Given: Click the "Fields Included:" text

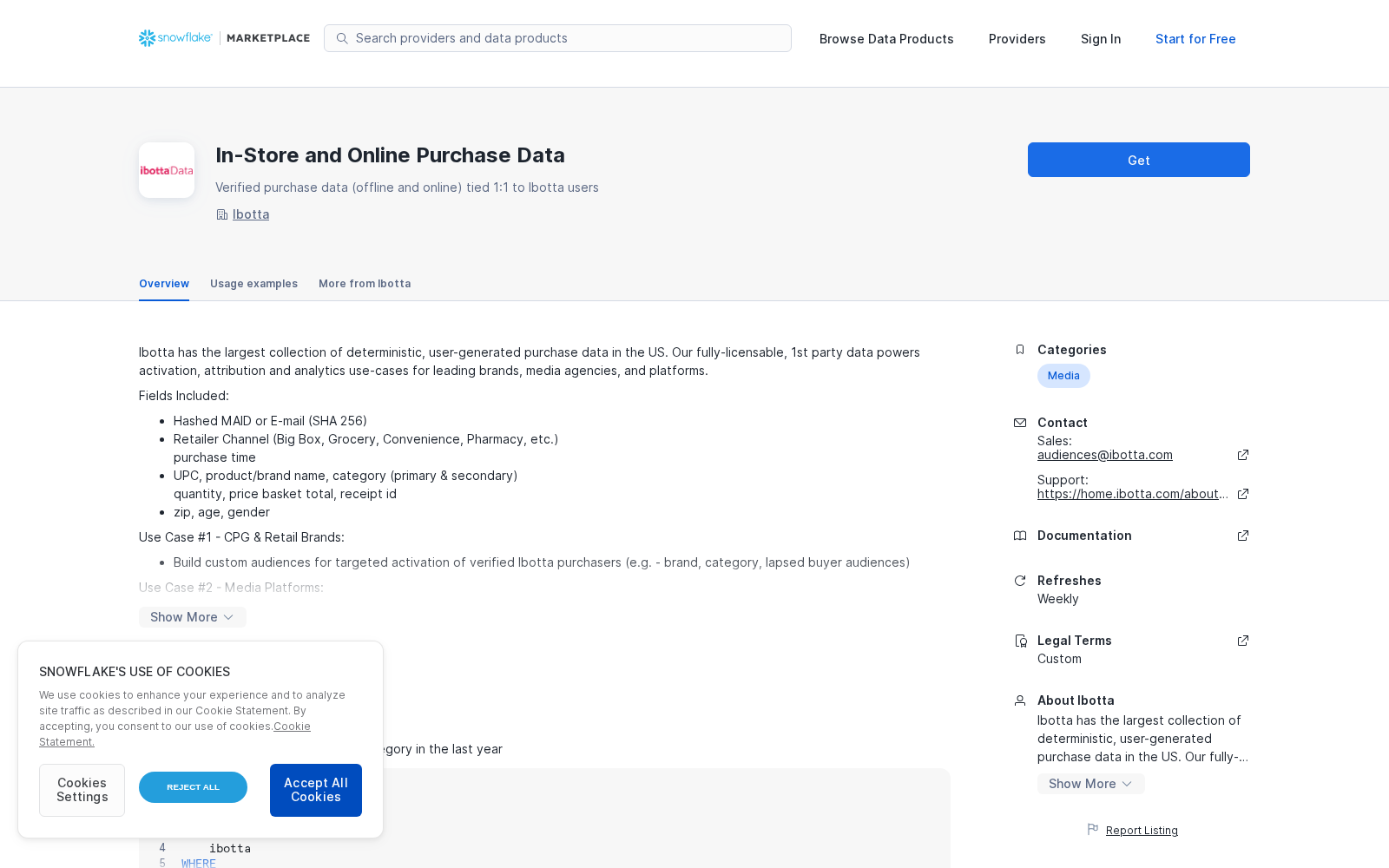Looking at the screenshot, I should click(x=184, y=396).
